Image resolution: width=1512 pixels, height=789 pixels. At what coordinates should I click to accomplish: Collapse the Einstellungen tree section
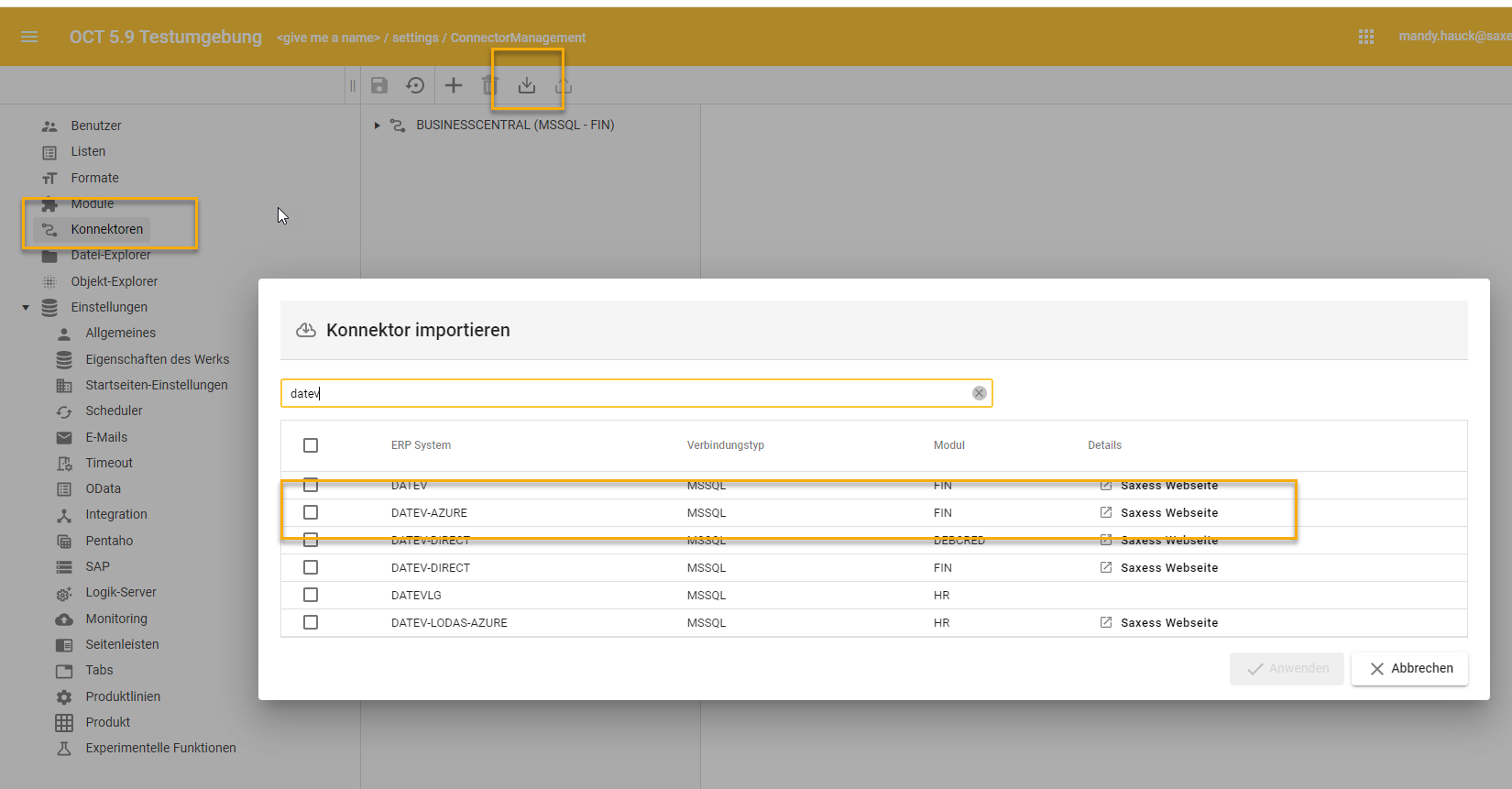point(26,308)
